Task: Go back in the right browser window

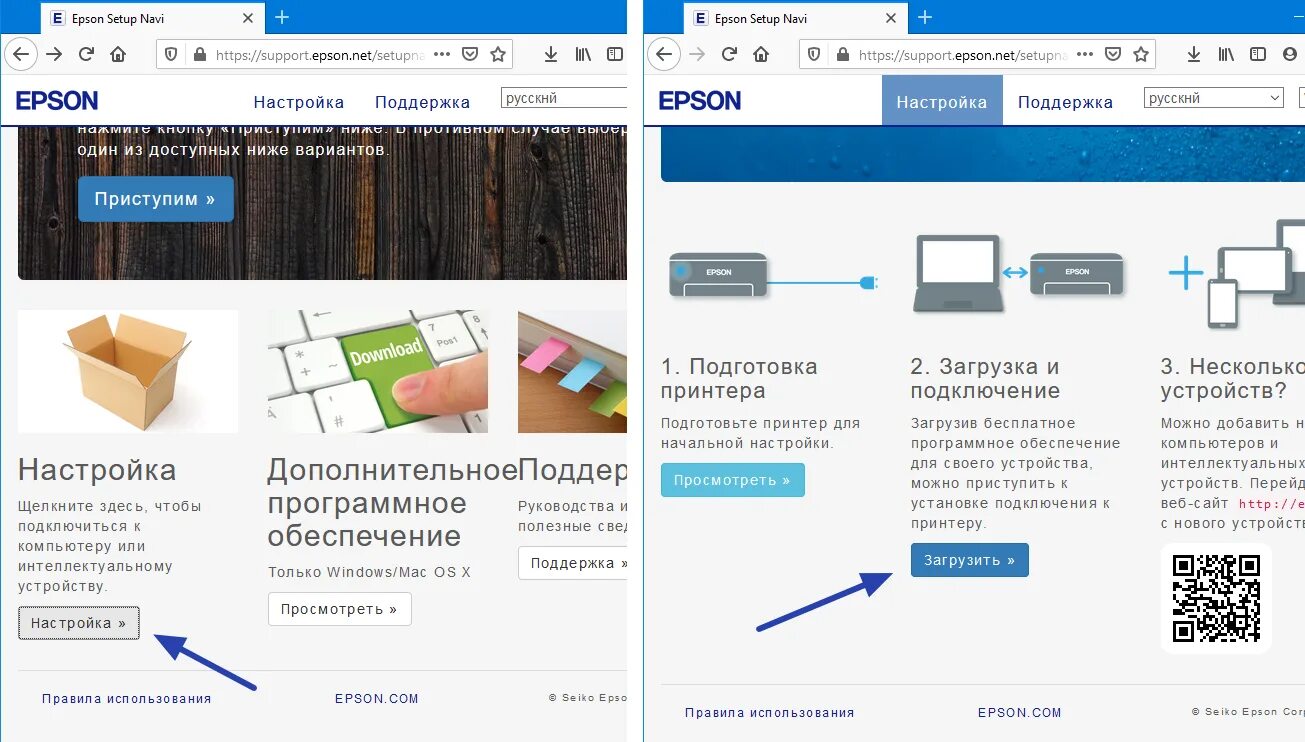Action: pos(663,54)
